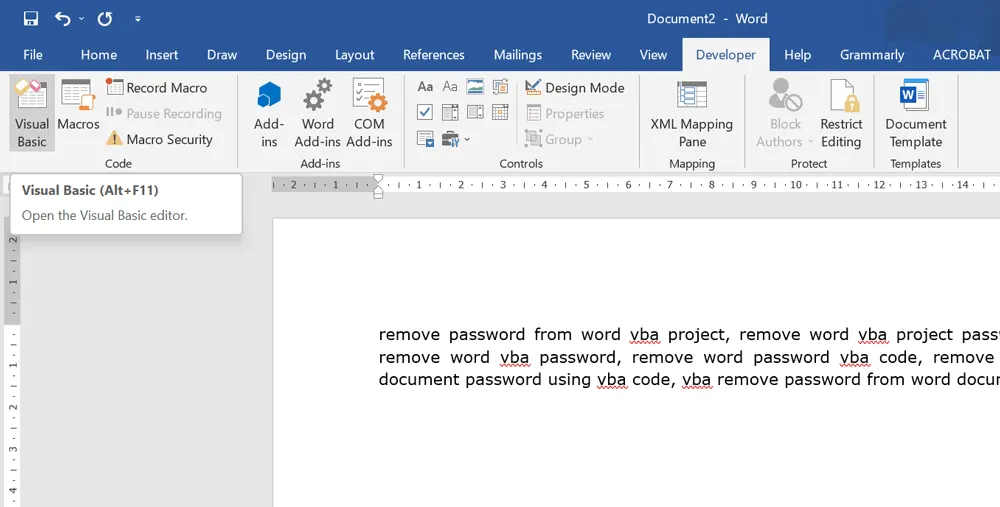This screenshot has height=507, width=1000.
Task: Click the Save icon in the title bar
Action: (31, 19)
